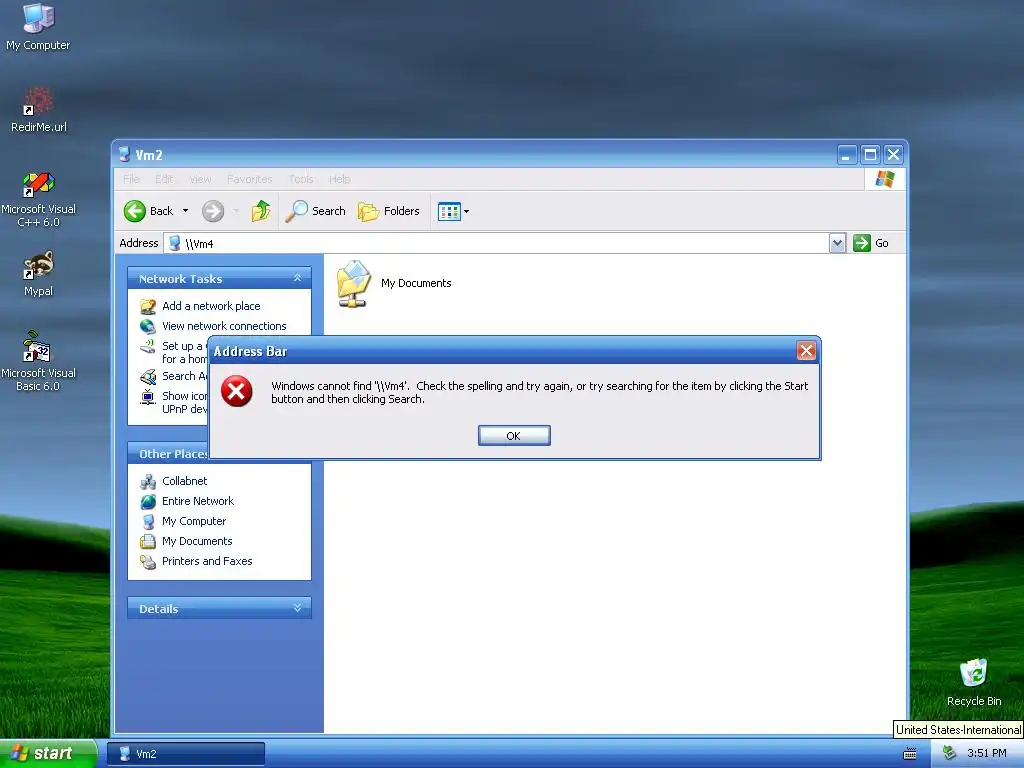Screen dimensions: 1024x768
Task: Minimize the Vm2 explorer window
Action: 847,155
